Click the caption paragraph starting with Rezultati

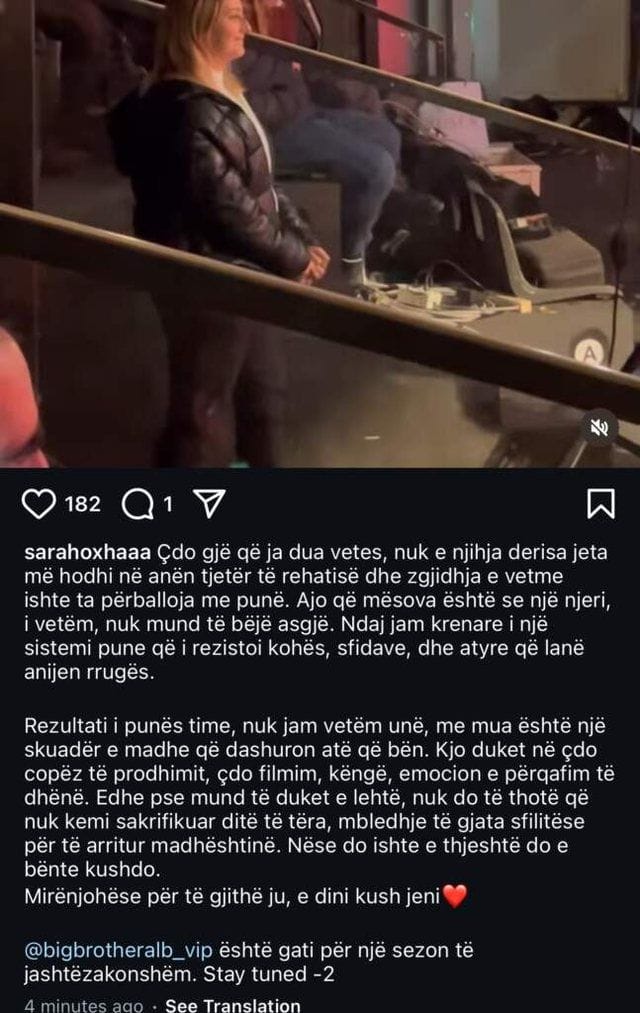coord(319,797)
